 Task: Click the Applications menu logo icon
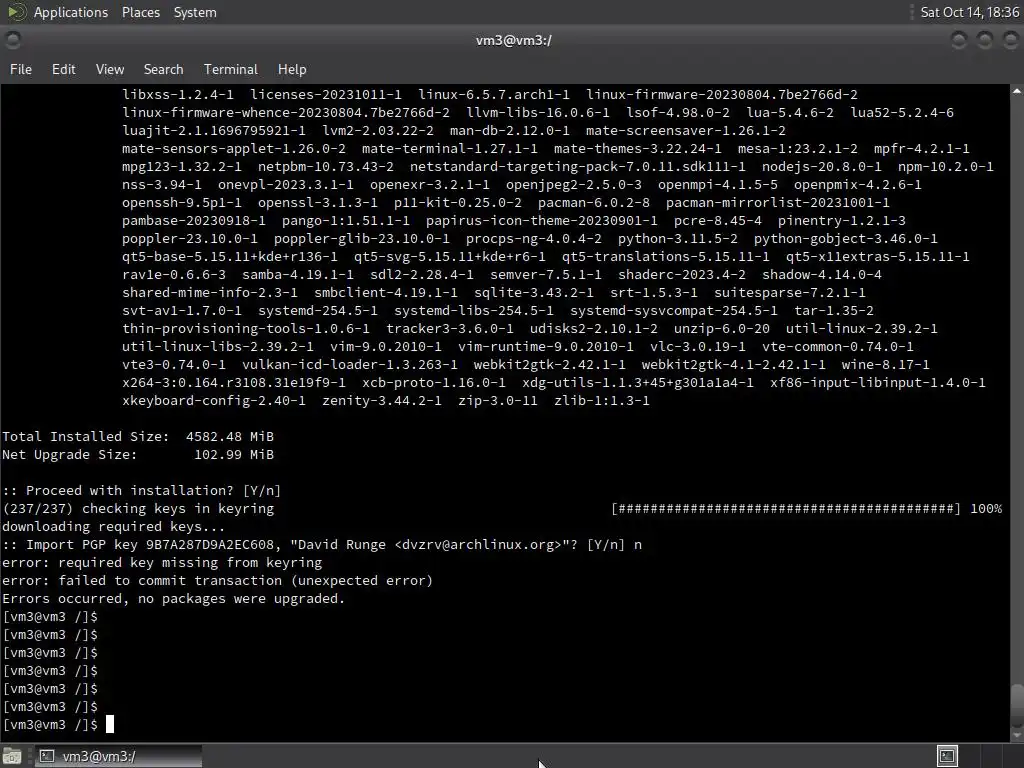16,12
